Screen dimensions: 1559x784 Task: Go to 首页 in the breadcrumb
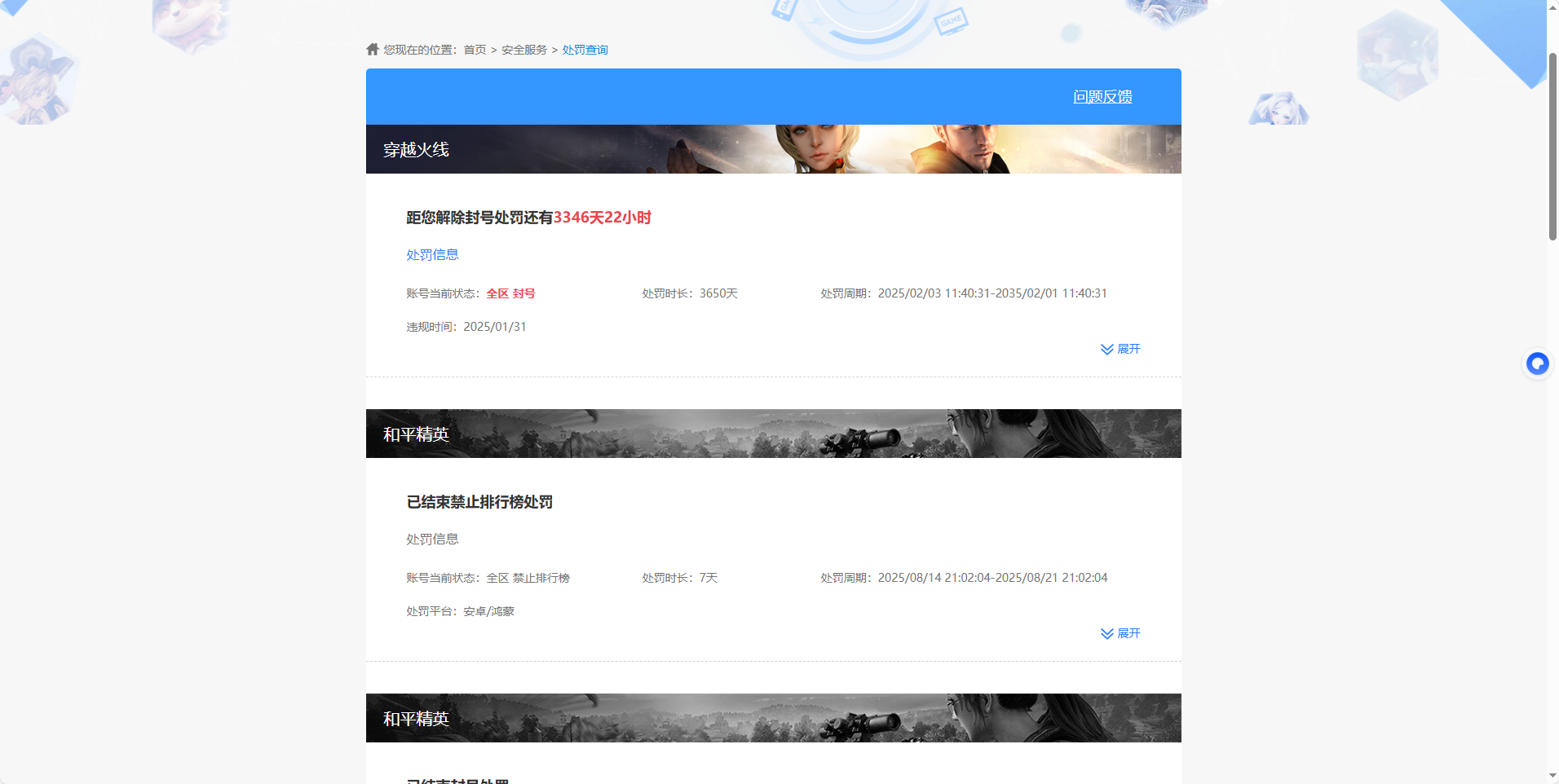coord(475,50)
